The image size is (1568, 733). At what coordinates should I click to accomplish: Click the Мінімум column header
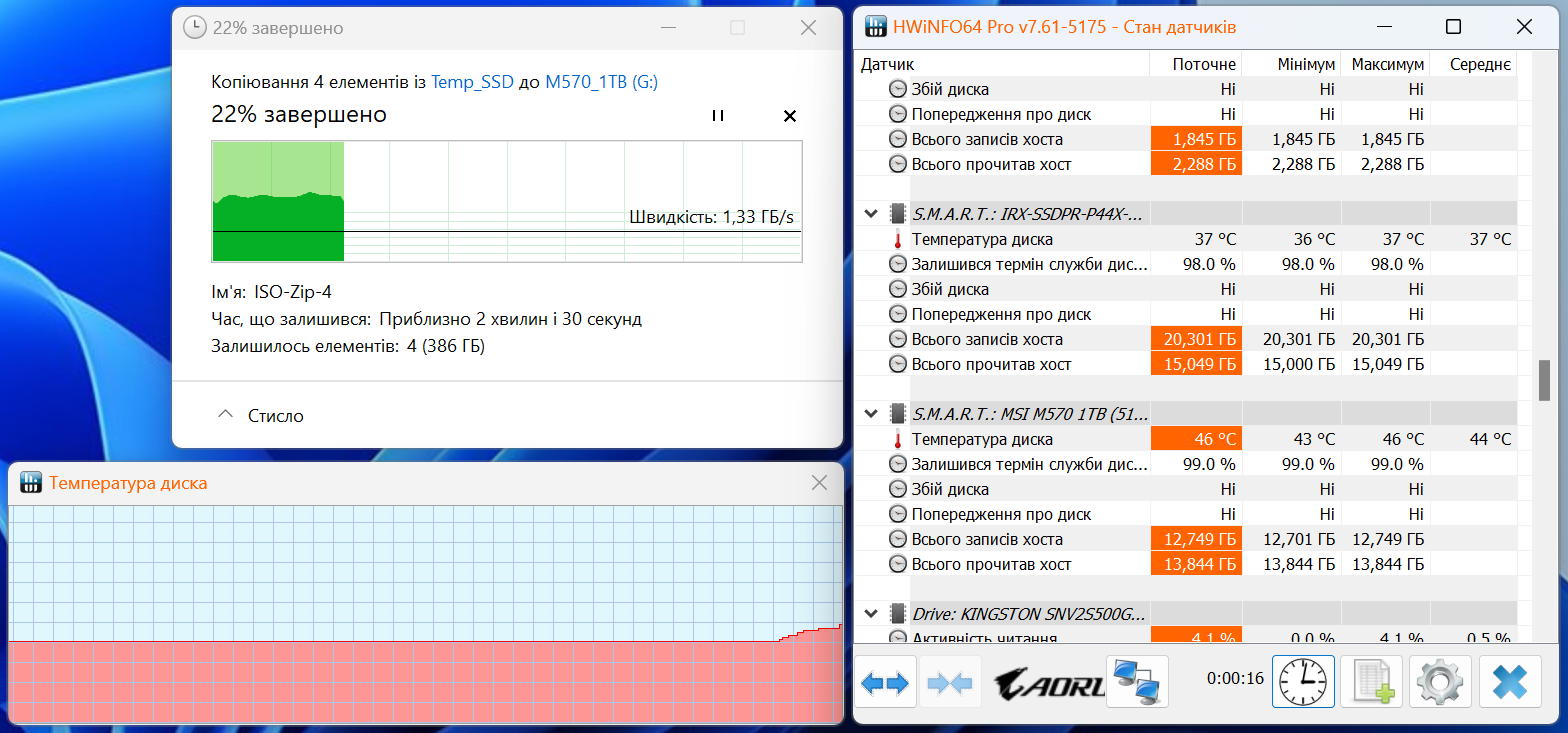[x=1290, y=64]
